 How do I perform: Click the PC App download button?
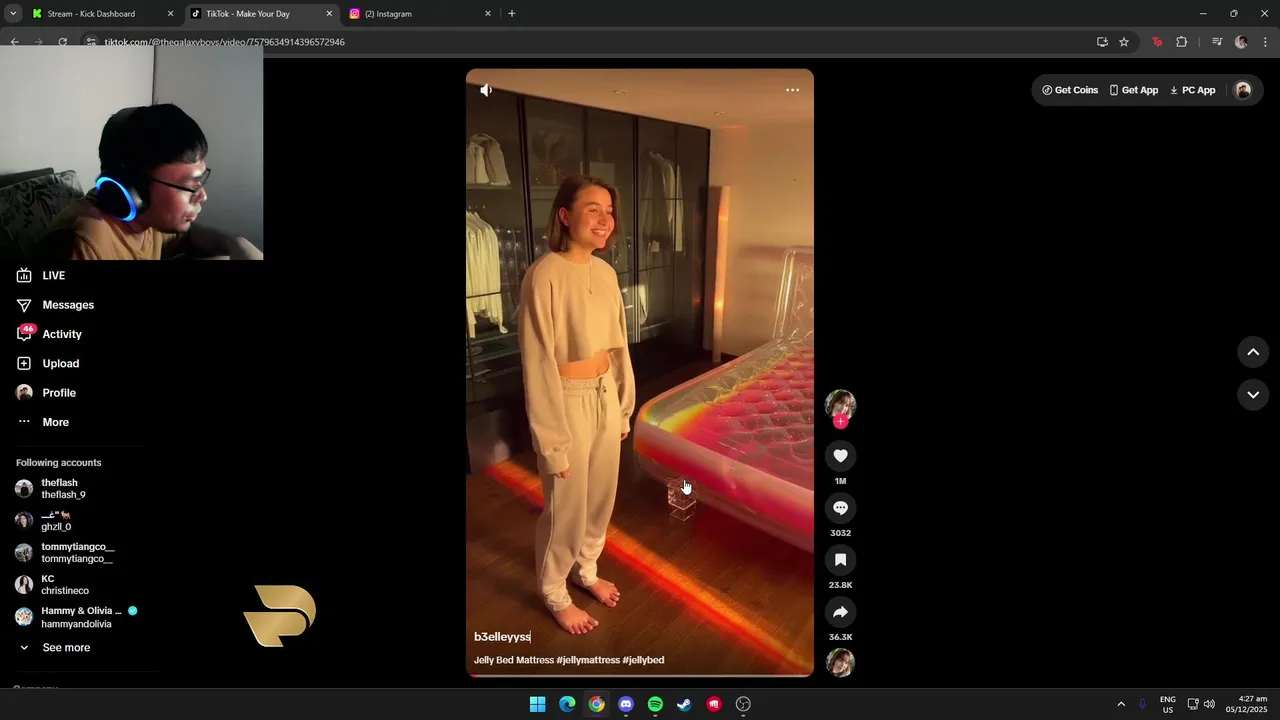(1192, 90)
